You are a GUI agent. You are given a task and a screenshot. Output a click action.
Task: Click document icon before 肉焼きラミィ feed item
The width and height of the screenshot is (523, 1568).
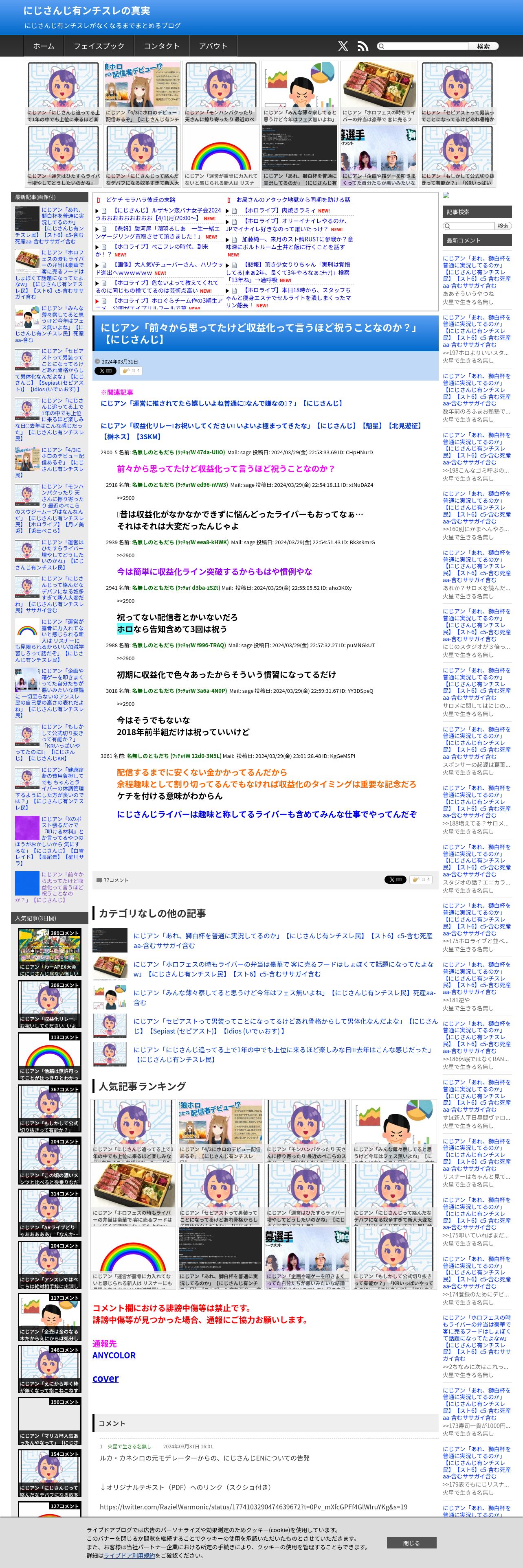pyautogui.click(x=234, y=210)
